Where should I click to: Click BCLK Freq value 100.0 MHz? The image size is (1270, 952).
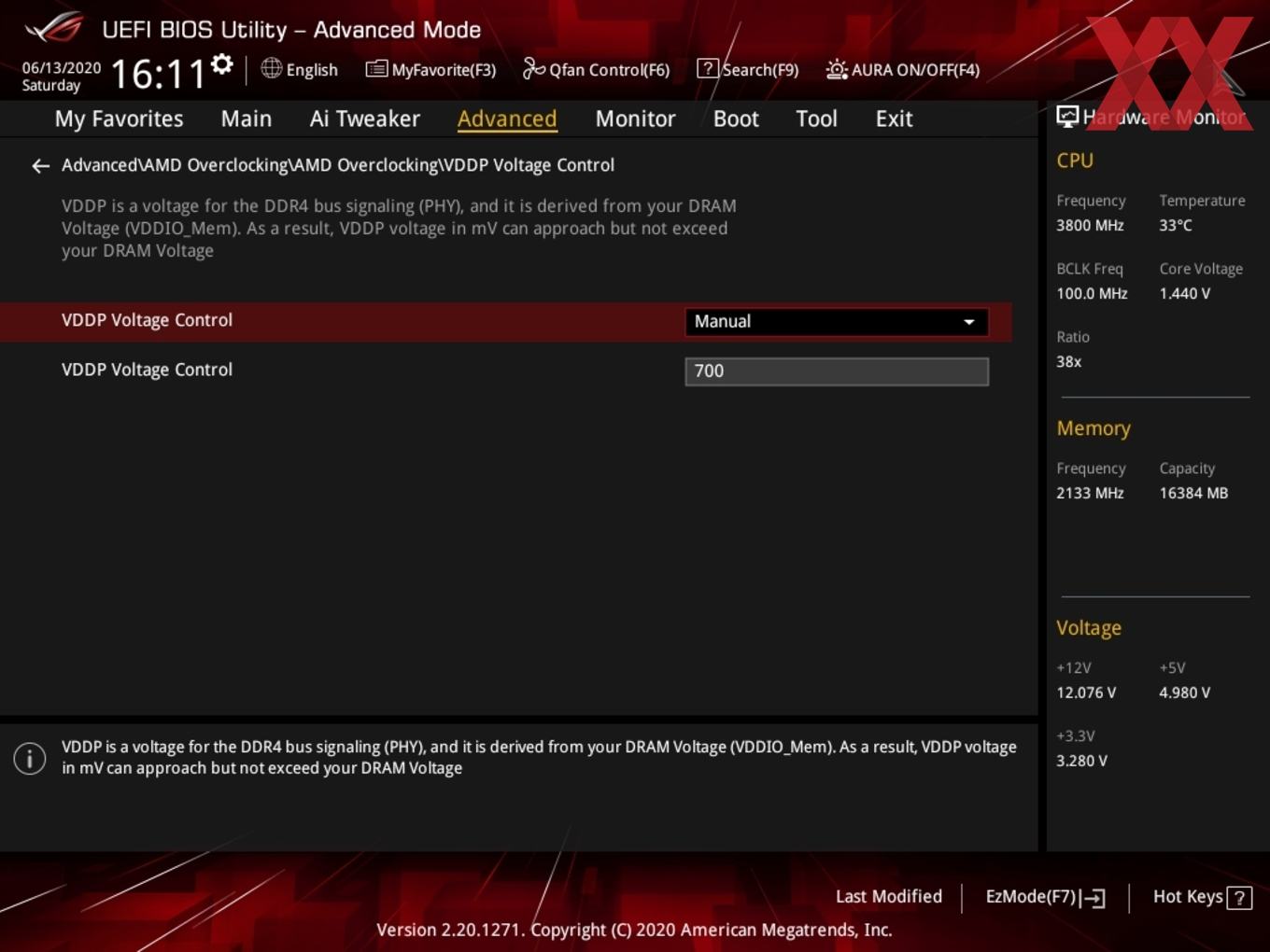coord(1092,293)
